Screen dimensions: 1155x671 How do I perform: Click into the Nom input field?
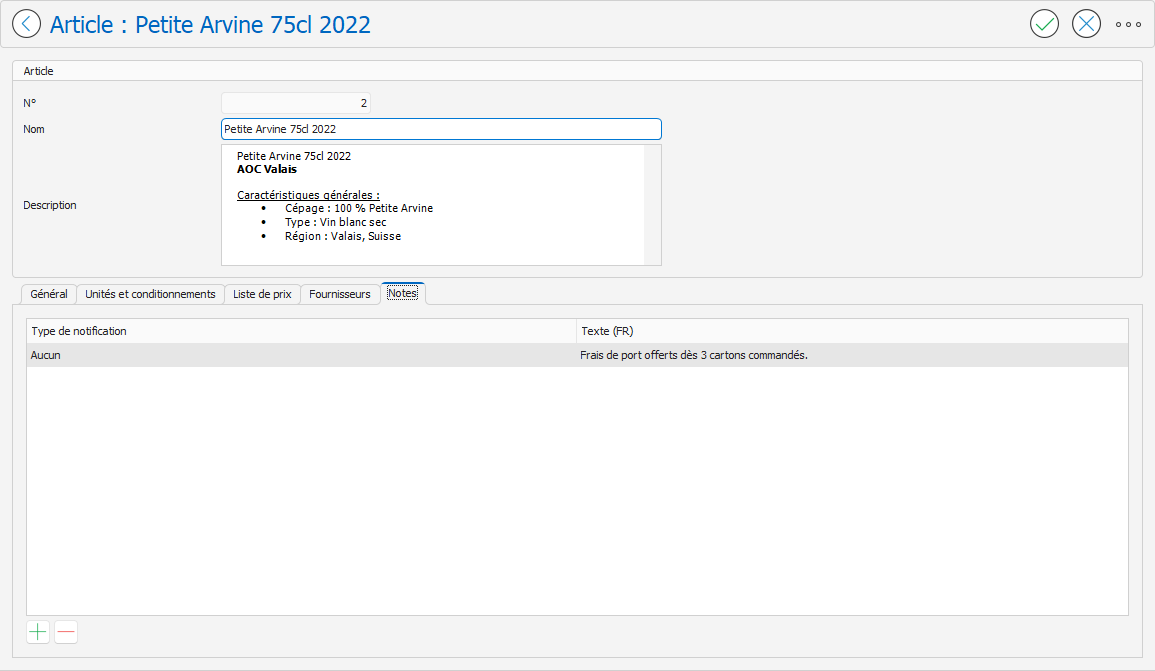coord(440,129)
